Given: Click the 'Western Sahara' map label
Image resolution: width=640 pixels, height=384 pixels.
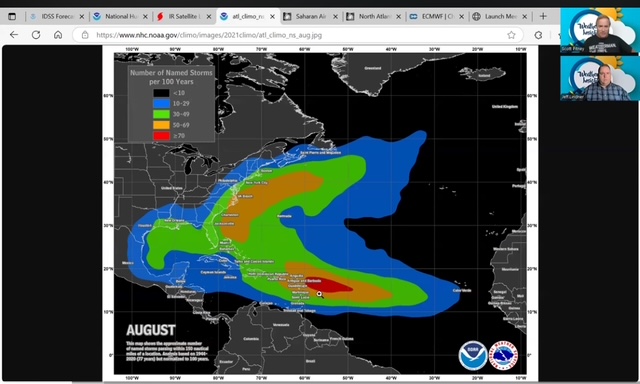Looking at the screenshot, I should 506,249.
